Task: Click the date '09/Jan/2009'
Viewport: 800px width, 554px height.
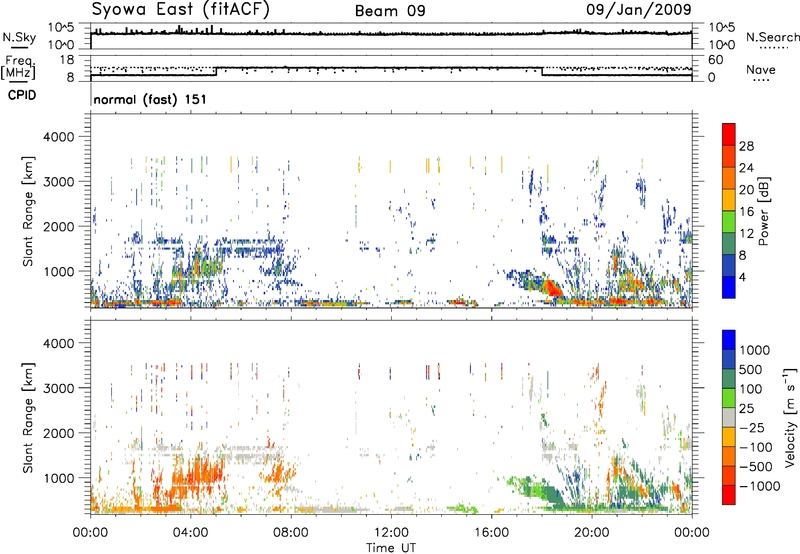Action: click(639, 9)
